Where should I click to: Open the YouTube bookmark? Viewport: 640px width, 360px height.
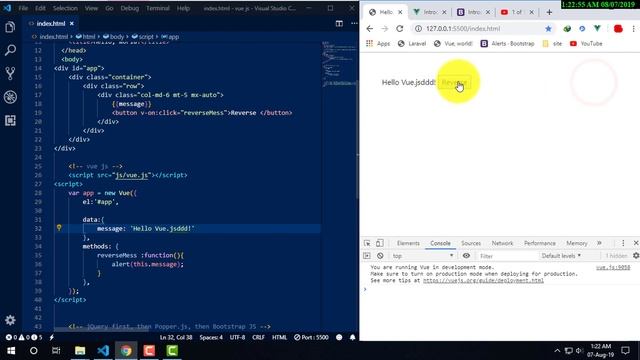[586, 44]
